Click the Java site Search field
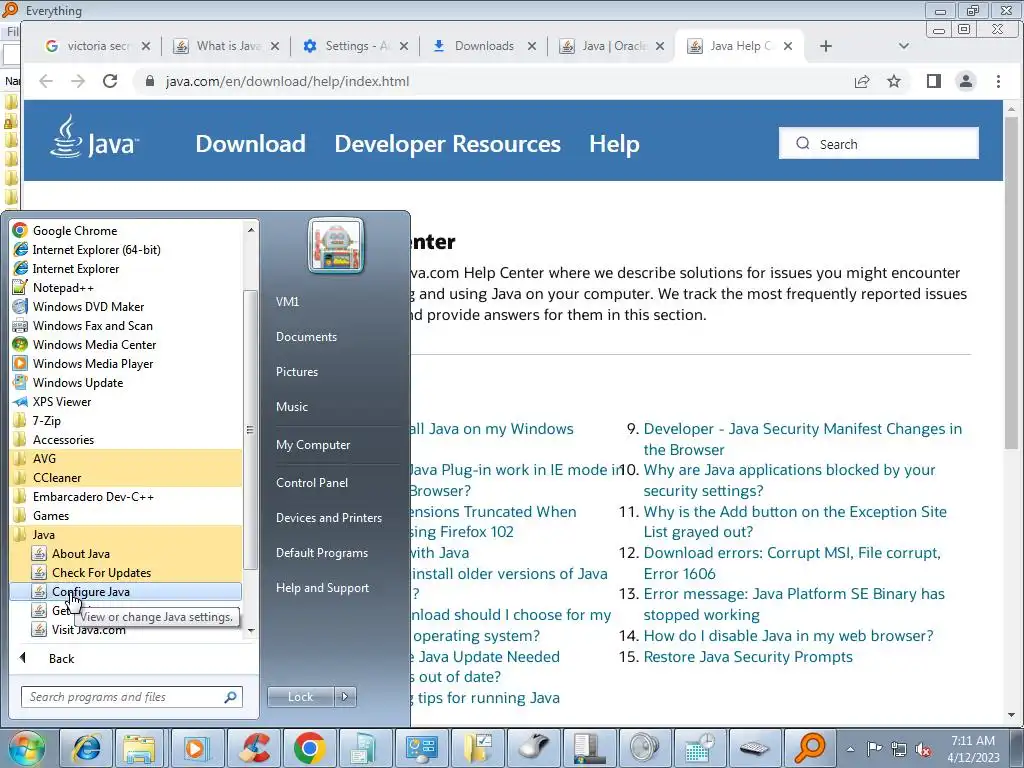The image size is (1024, 768). tap(878, 144)
